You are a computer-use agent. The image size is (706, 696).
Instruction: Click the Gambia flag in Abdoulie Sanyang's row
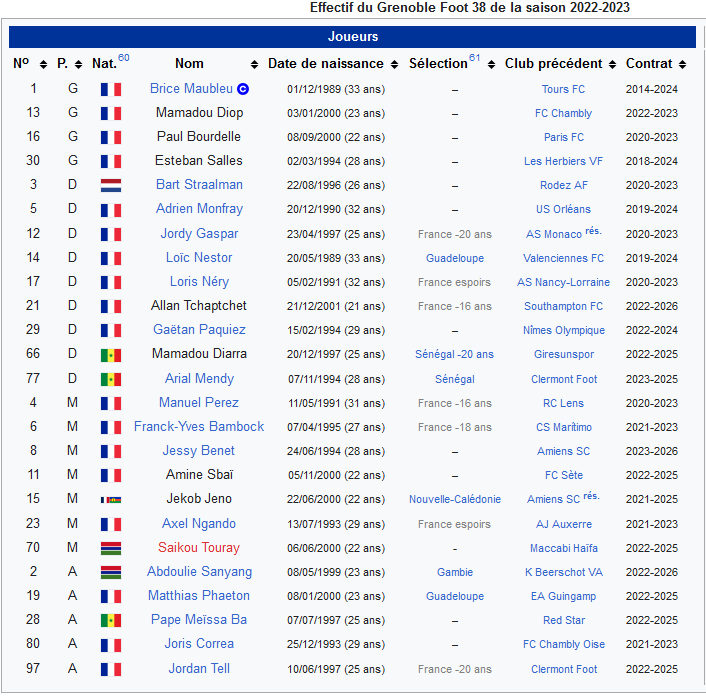point(110,572)
